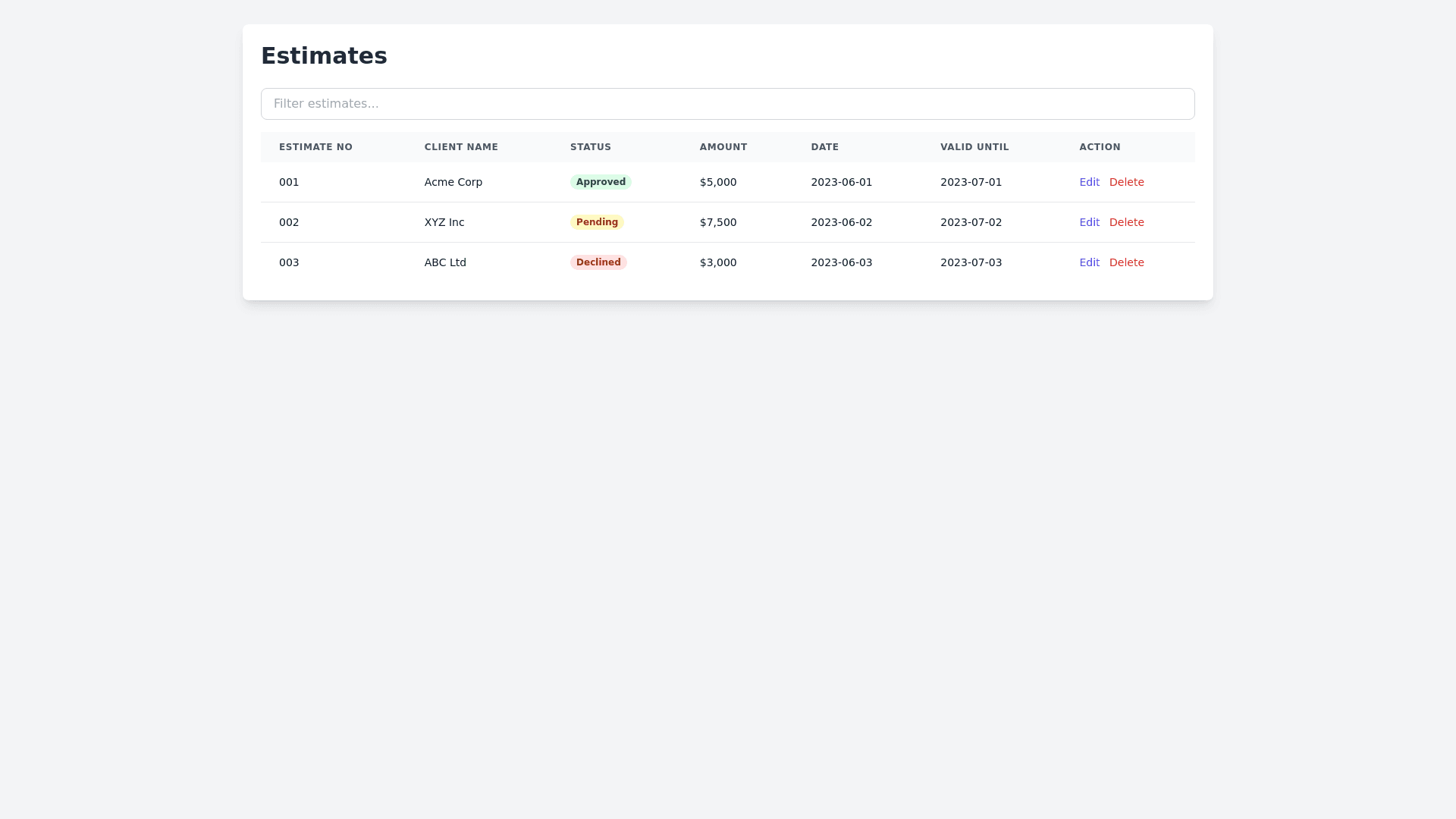Click the Estimates page heading
This screenshot has width=1456, height=819.
[x=324, y=56]
